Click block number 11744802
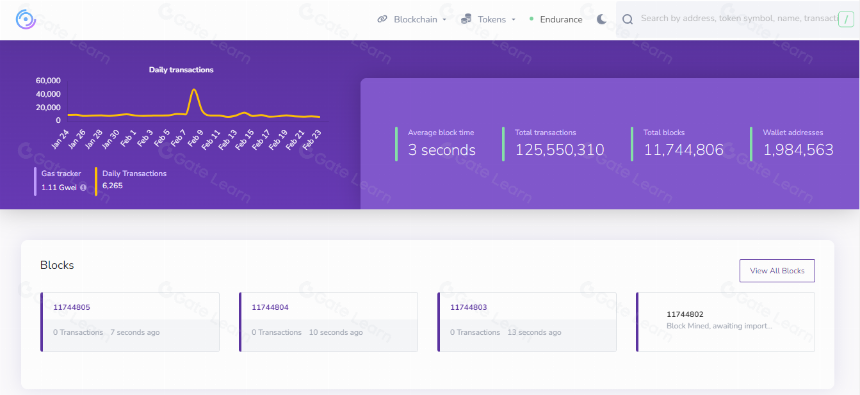 click(685, 314)
